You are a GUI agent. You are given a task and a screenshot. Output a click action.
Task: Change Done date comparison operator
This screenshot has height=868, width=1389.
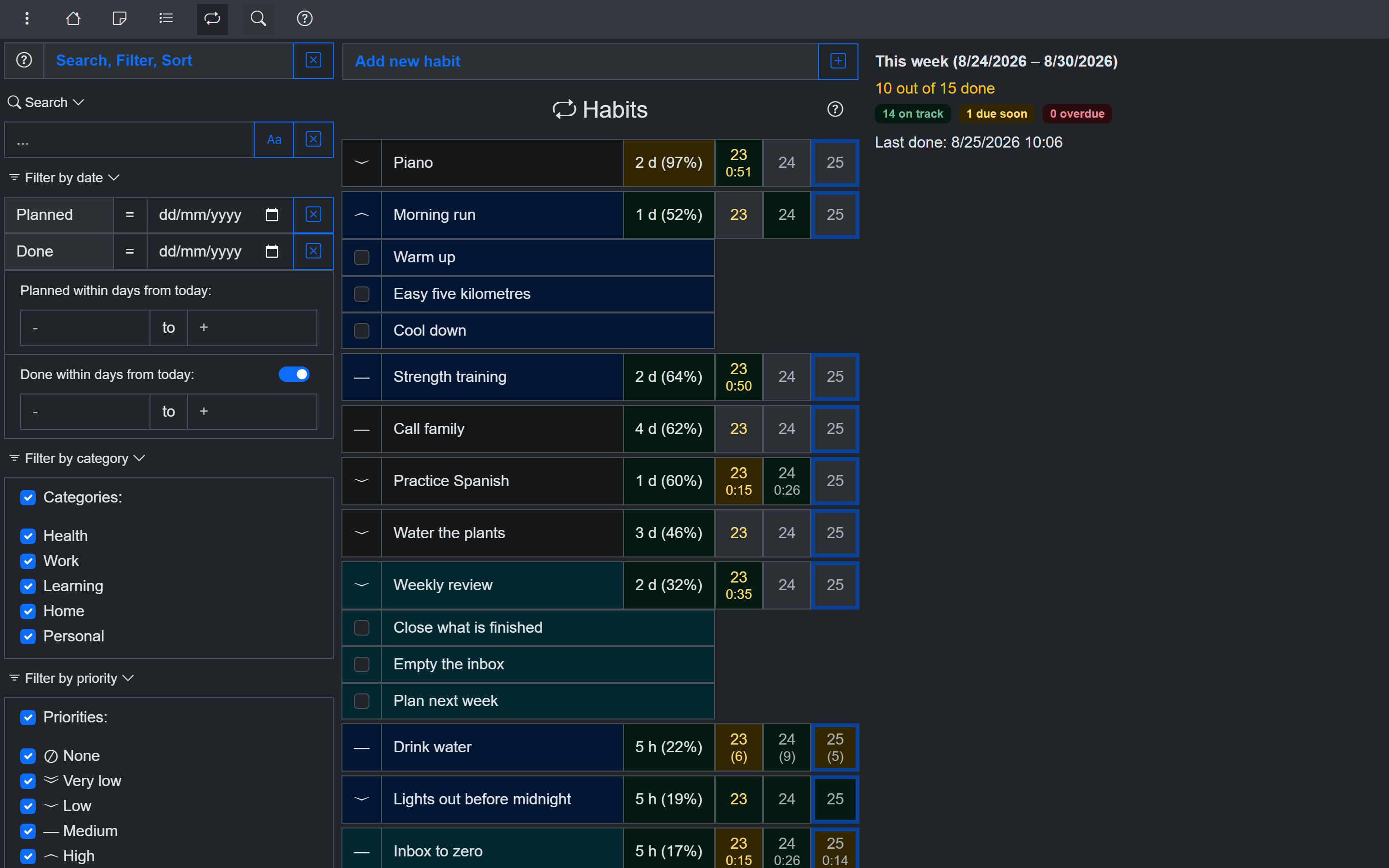click(x=130, y=251)
